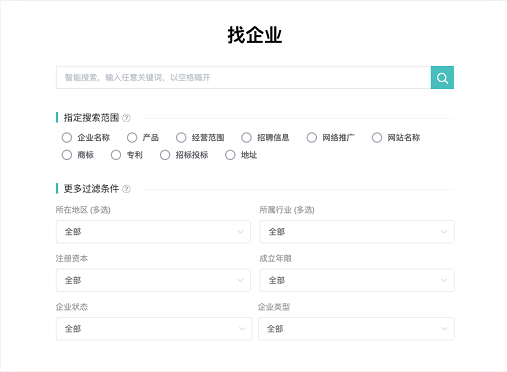Click the 更多过滤条件 section heading
The image size is (507, 372).
[x=91, y=189]
